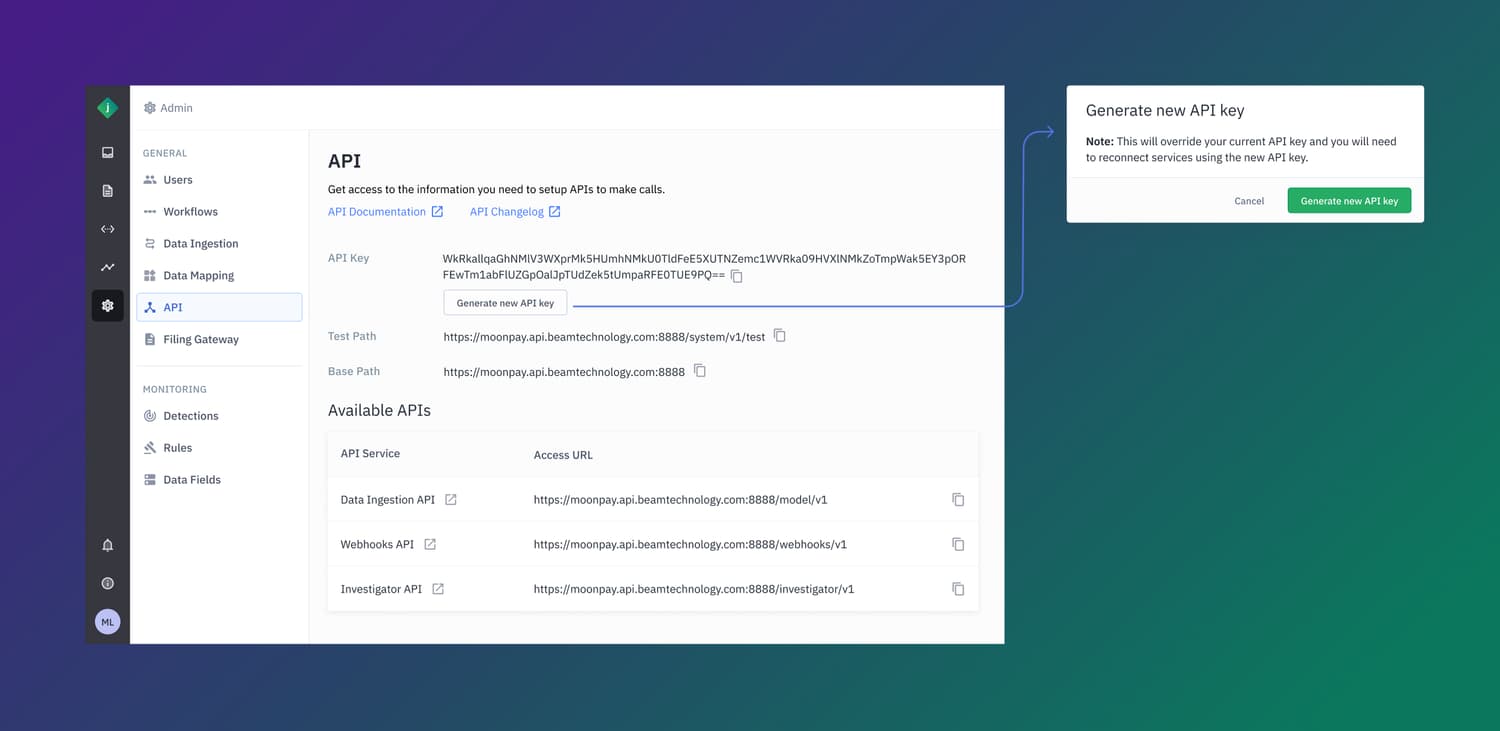Click the investigator/v1 access URL
Screen dimensions: 1500x731
(x=694, y=589)
